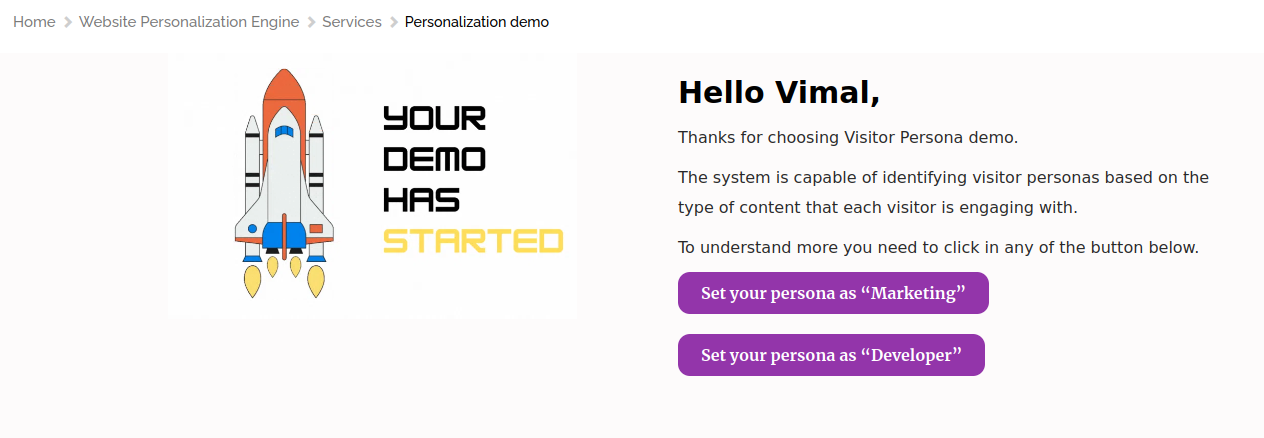Click the Personalization demo breadcrumb item
Viewport: 1264px width, 438px height.
(x=476, y=22)
